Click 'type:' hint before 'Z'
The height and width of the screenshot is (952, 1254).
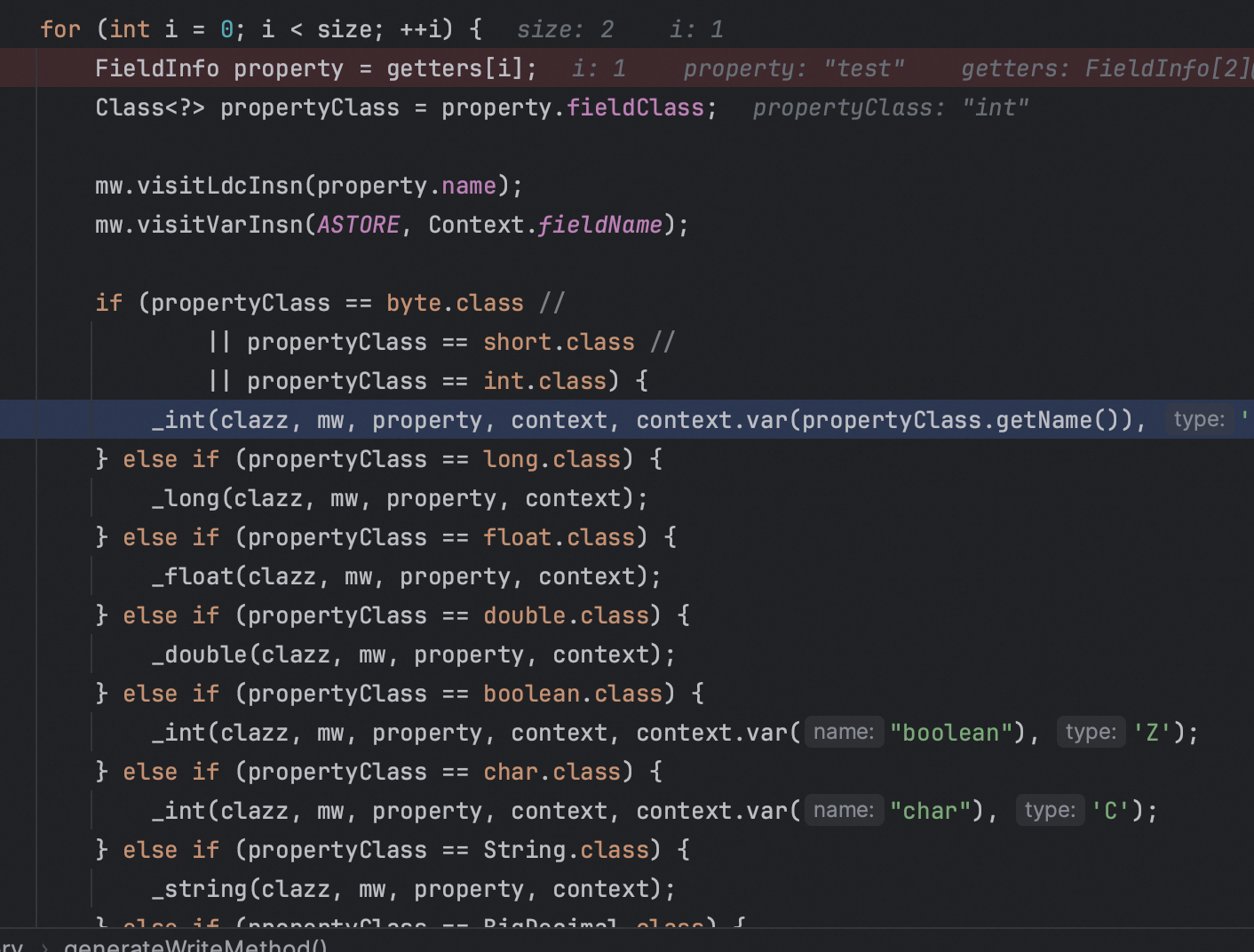[1091, 732]
